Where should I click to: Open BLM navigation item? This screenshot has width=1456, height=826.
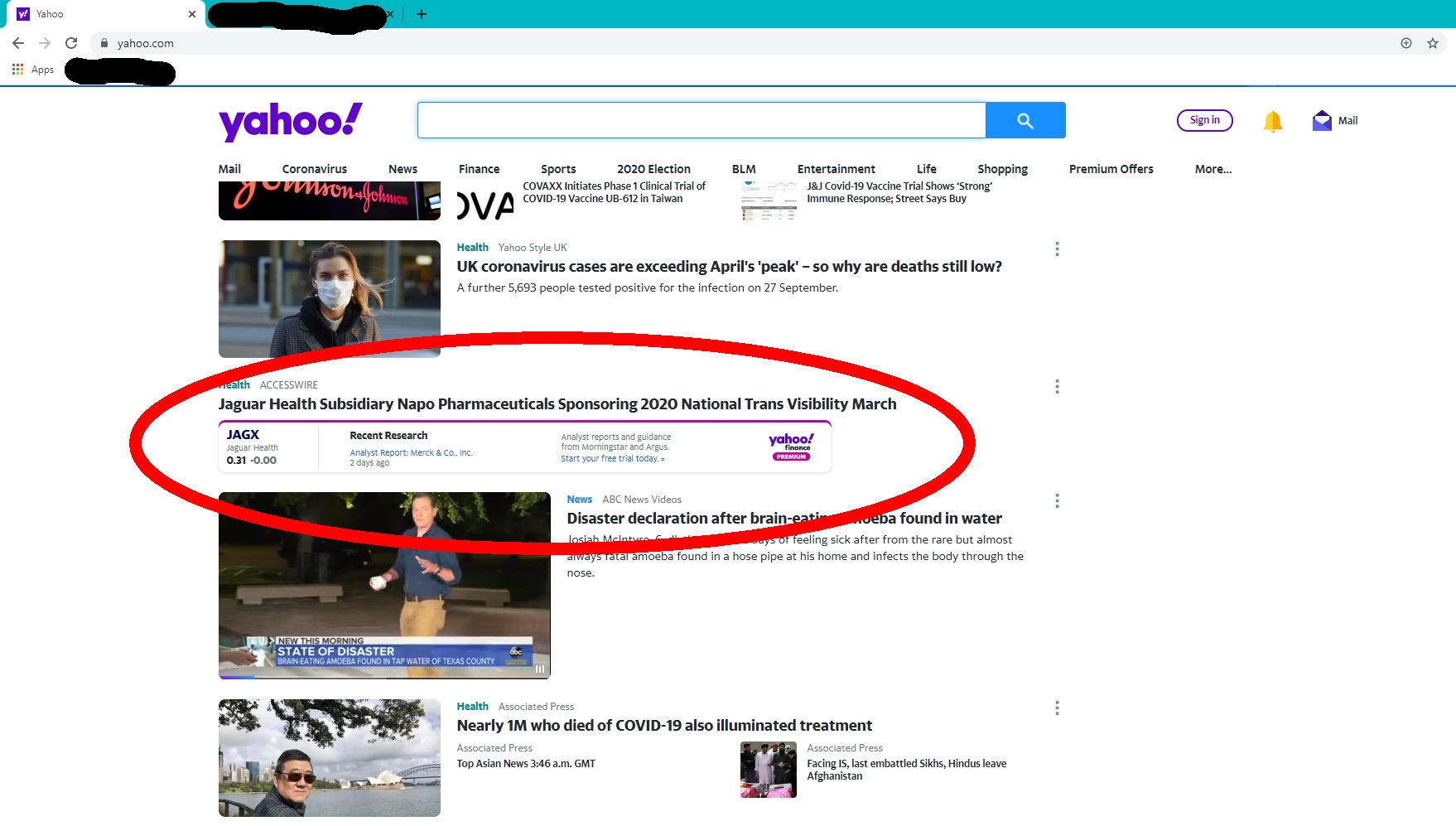(744, 169)
